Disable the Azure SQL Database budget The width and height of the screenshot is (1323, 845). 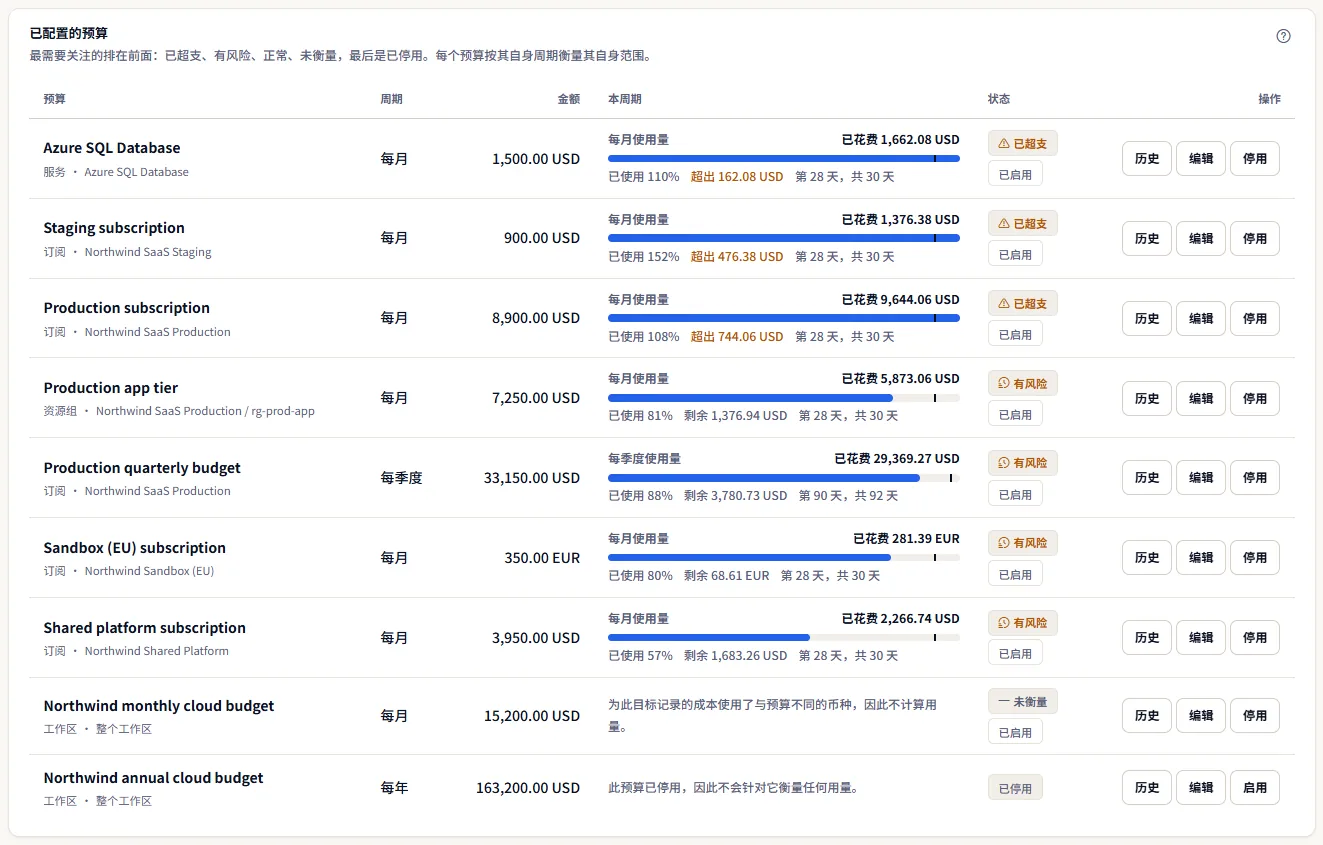tap(1255, 158)
